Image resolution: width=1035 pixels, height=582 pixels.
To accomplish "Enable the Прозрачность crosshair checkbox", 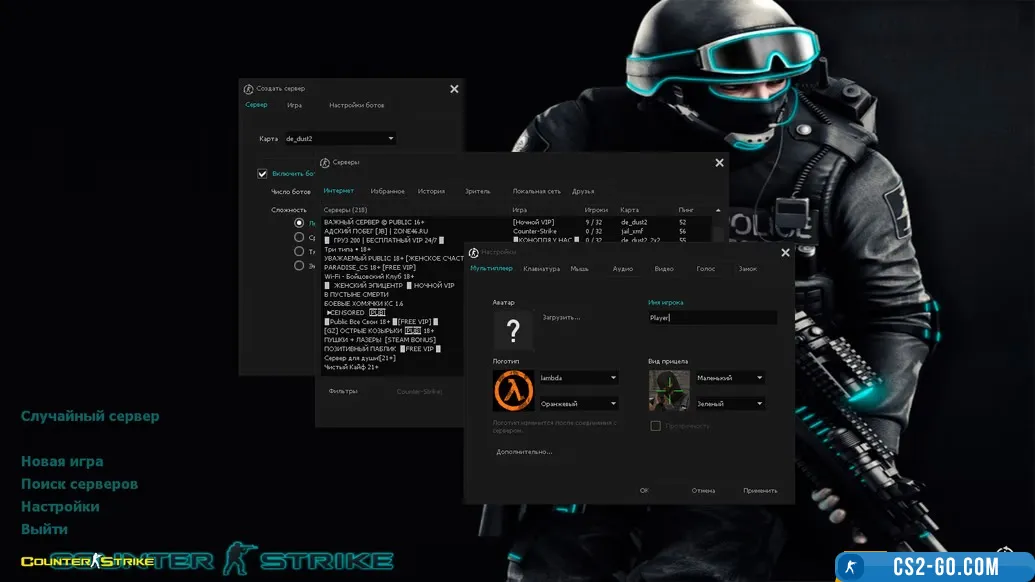I will tap(656, 426).
